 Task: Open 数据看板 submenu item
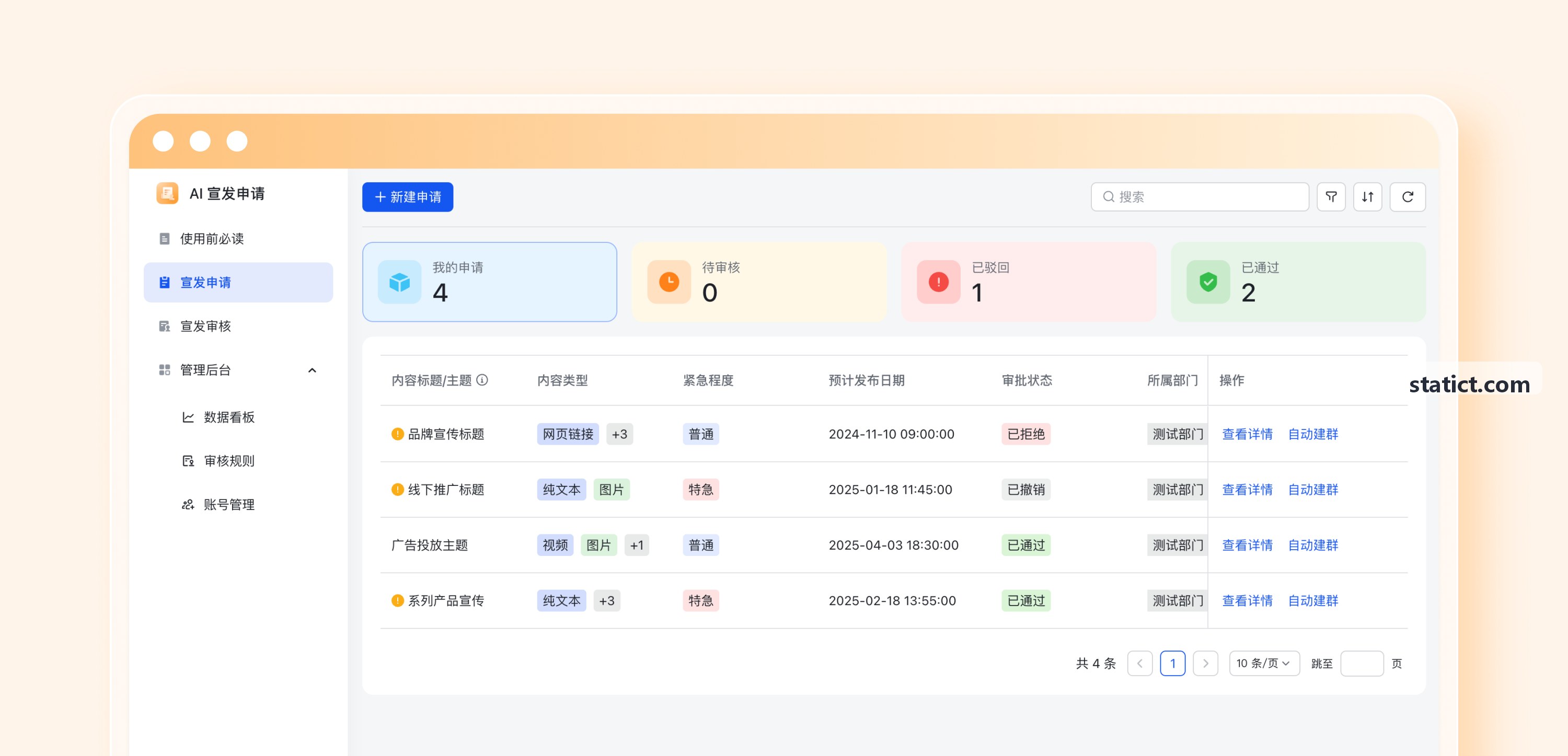[x=238, y=417]
